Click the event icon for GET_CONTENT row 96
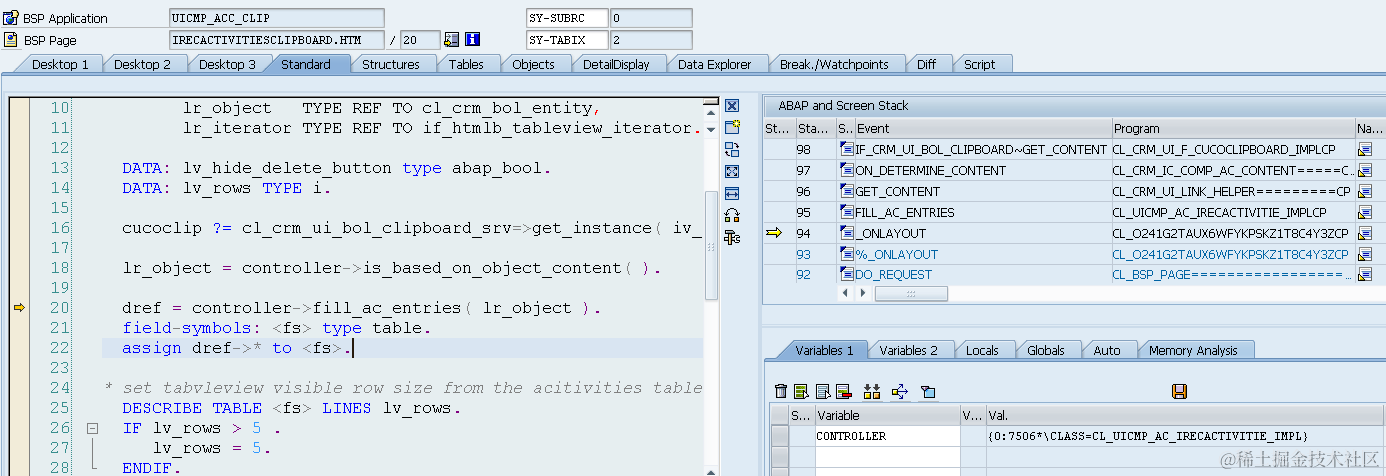Image resolution: width=1386 pixels, height=476 pixels. coord(847,191)
